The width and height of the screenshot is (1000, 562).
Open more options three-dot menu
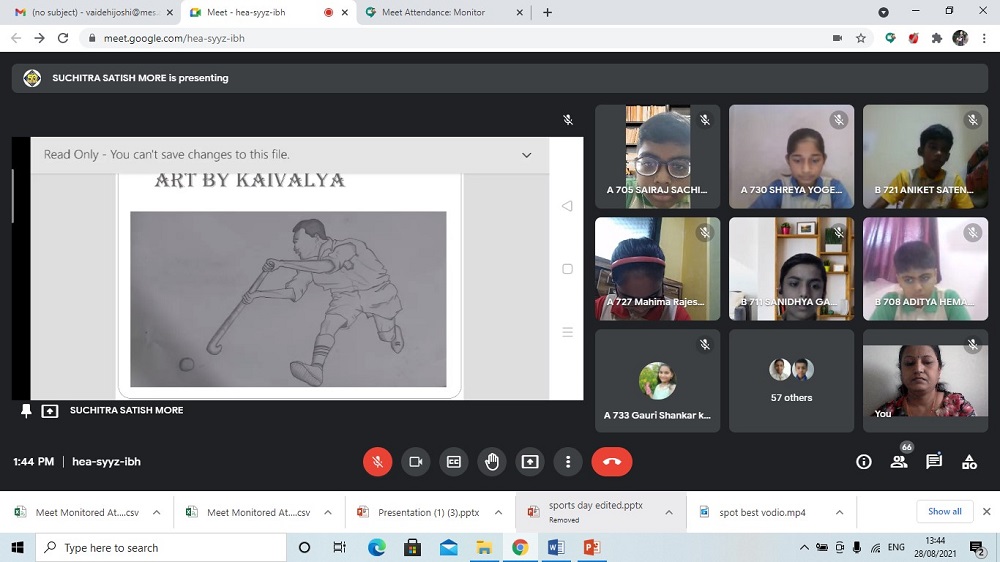tap(568, 461)
